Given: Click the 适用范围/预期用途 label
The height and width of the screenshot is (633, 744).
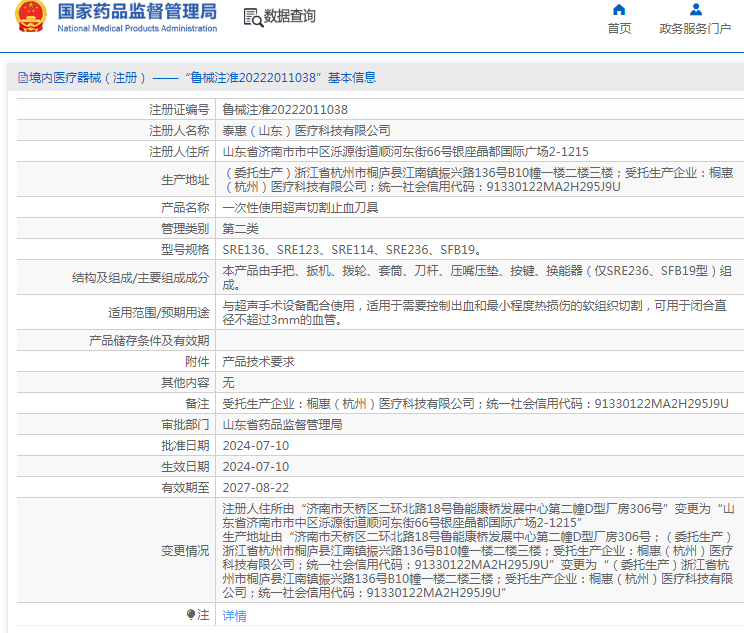Looking at the screenshot, I should point(158,312).
